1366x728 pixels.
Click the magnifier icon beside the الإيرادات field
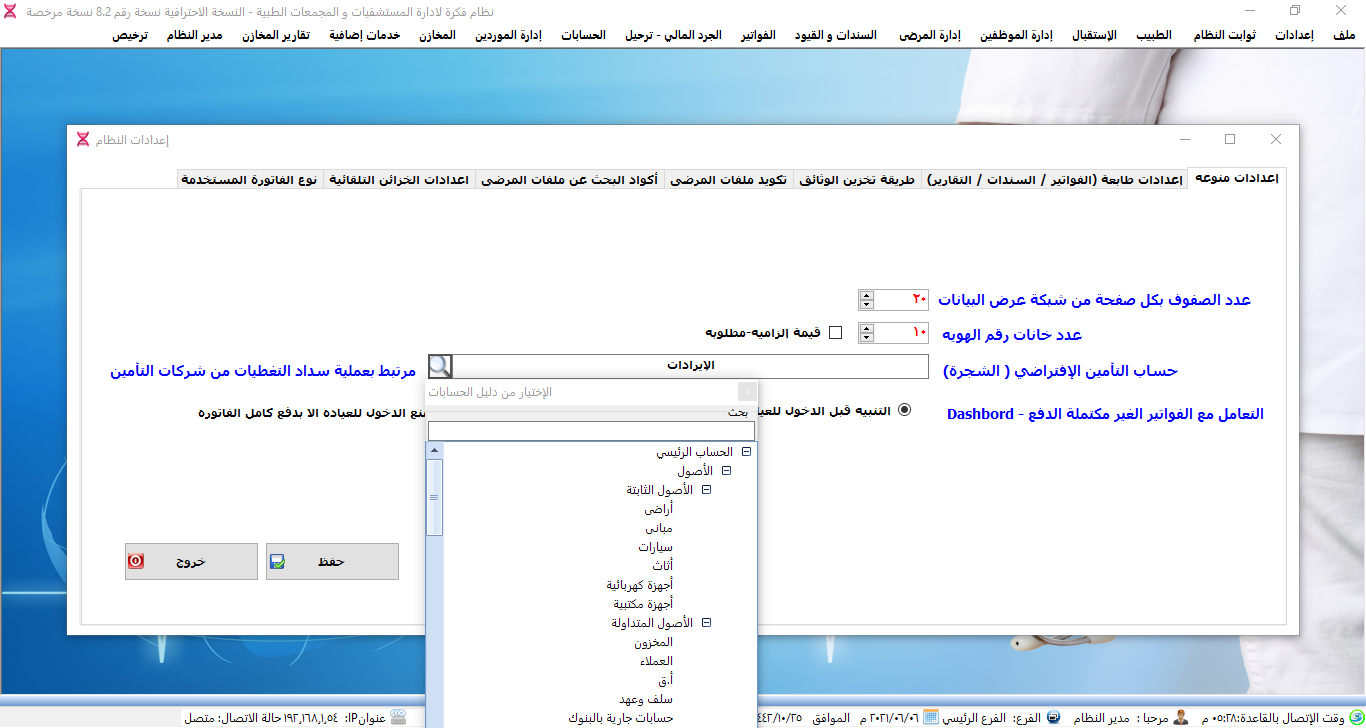point(440,367)
